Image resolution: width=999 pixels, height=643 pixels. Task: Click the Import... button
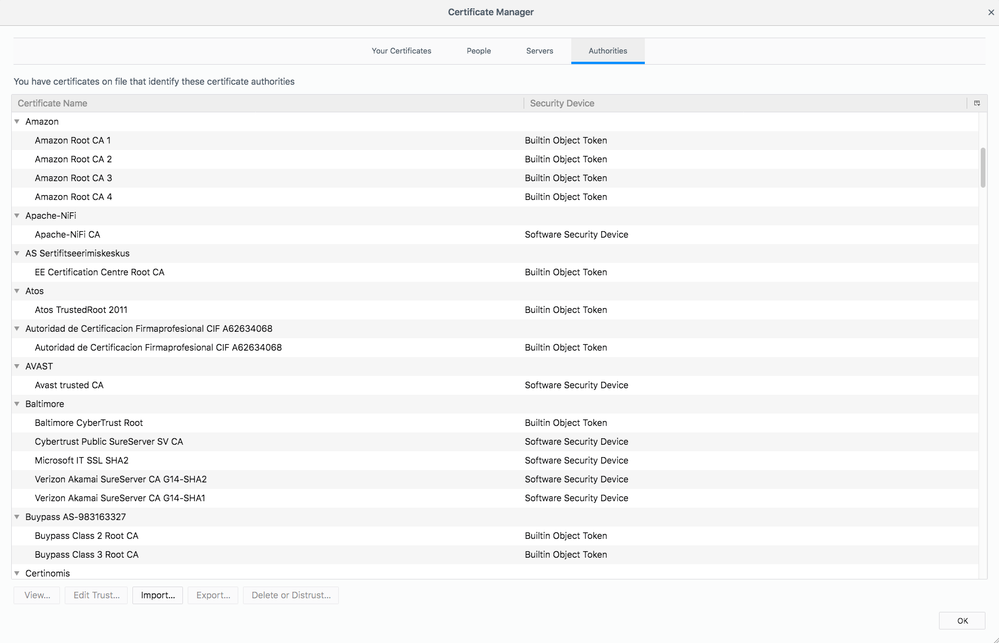[x=158, y=595]
